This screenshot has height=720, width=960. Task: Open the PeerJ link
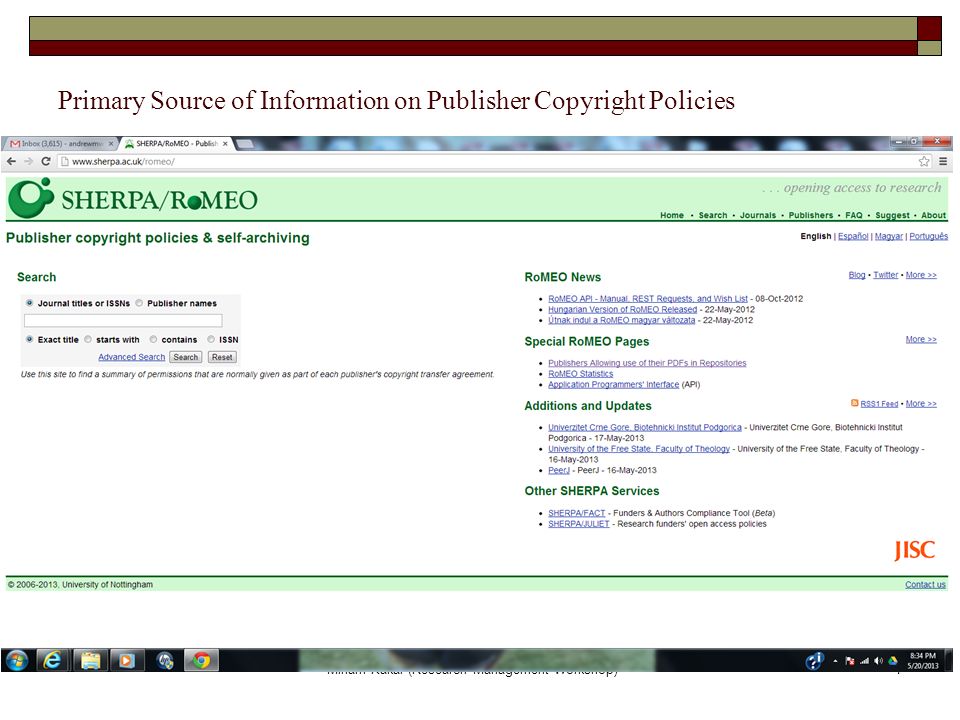[x=558, y=470]
